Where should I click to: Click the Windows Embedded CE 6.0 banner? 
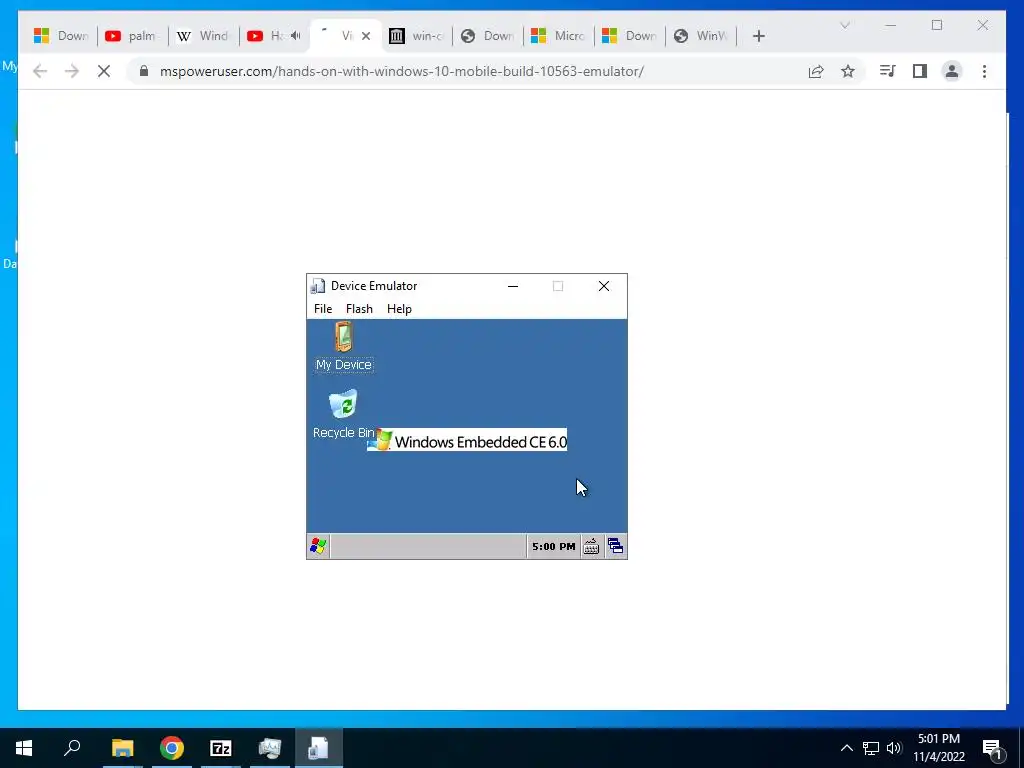pyautogui.click(x=467, y=441)
